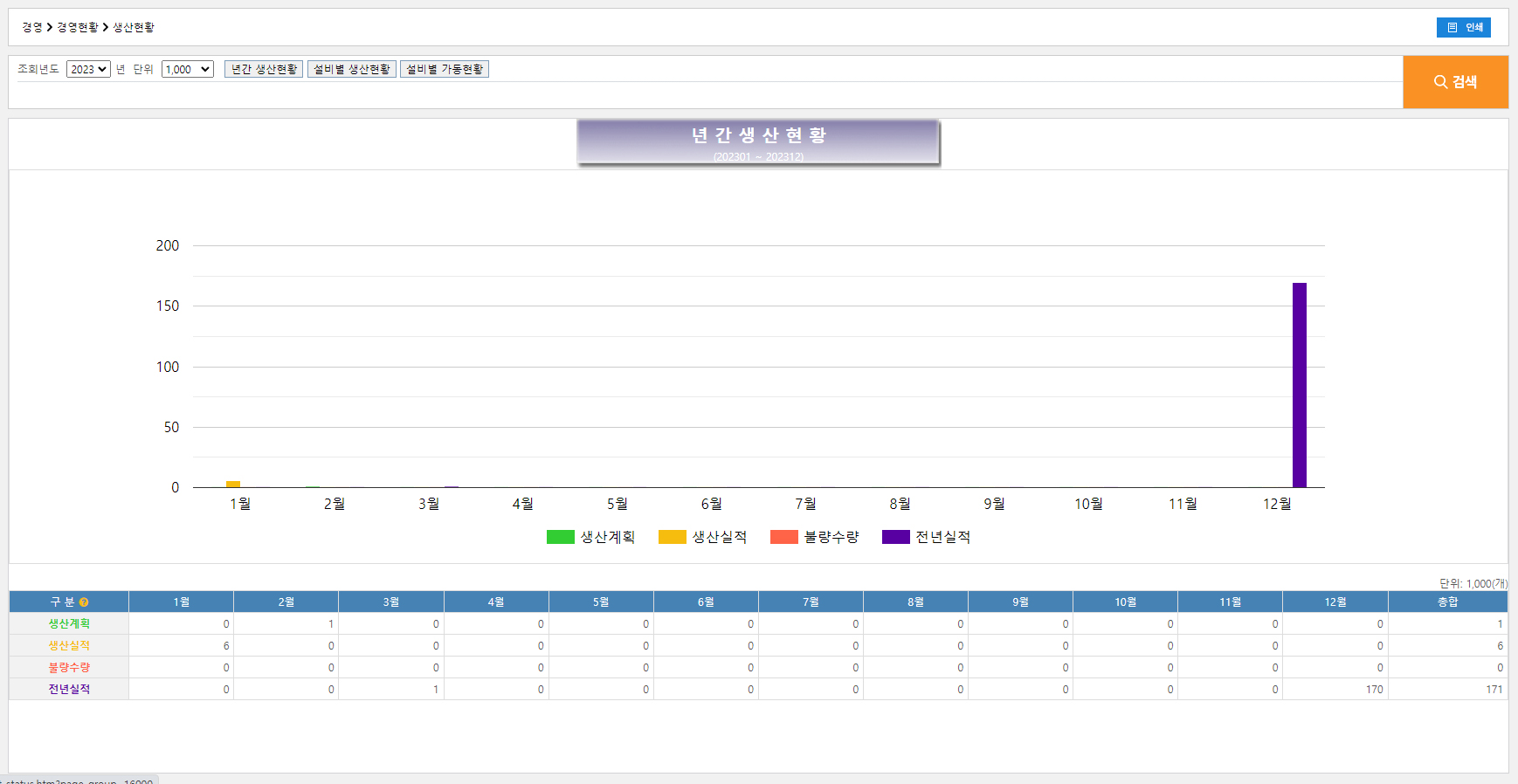The height and width of the screenshot is (784, 1518).
Task: Click the purple 전년실적 legend color swatch
Action: tap(895, 537)
